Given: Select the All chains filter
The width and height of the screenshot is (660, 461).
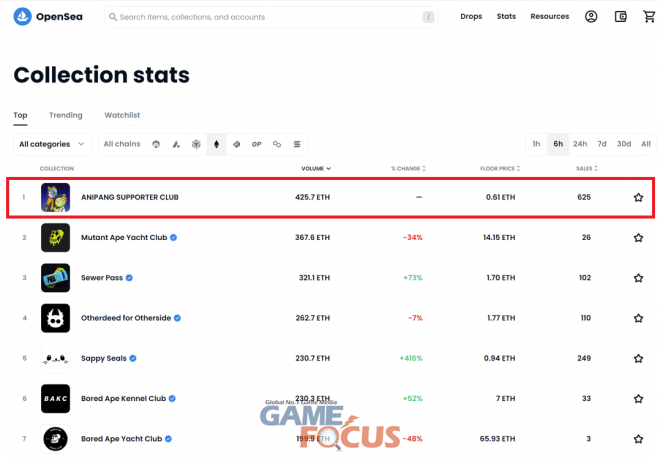Looking at the screenshot, I should coord(122,144).
